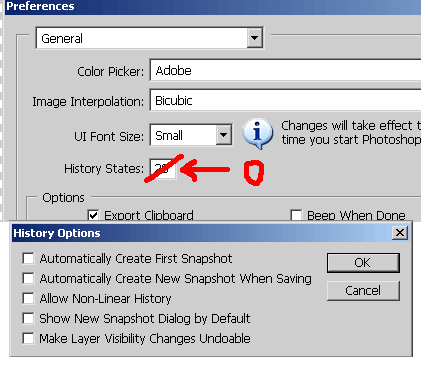This screenshot has height=374, width=434.
Task: Check Automatically Create New Snapshot When Saving
Action: [x=28, y=278]
